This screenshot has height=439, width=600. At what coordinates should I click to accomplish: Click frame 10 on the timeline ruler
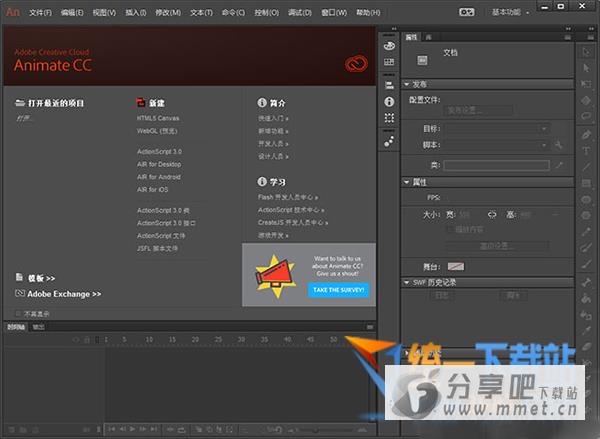(x=149, y=339)
